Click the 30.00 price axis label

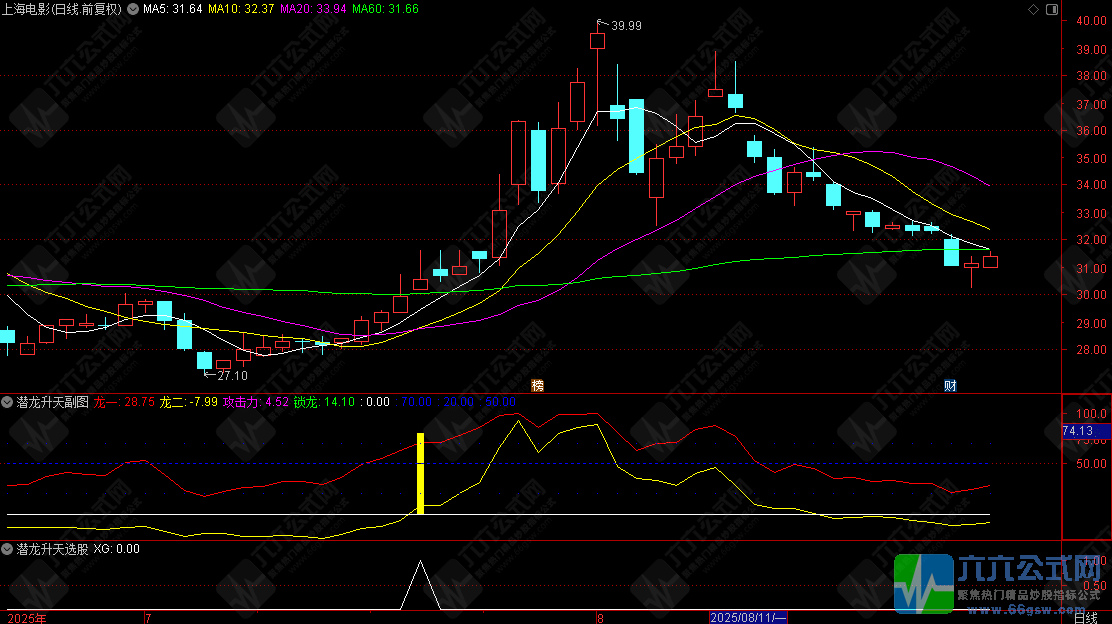pyautogui.click(x=1091, y=294)
